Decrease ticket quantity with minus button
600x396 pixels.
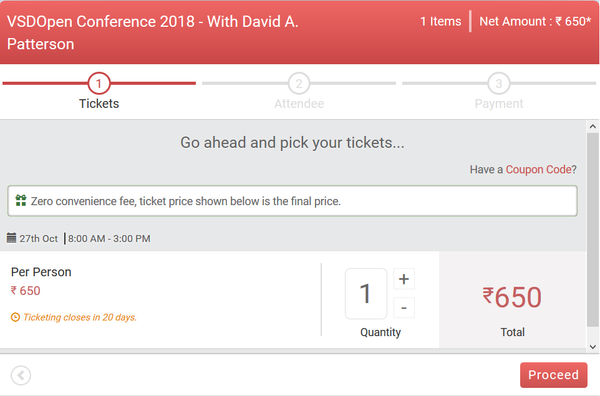(x=404, y=308)
